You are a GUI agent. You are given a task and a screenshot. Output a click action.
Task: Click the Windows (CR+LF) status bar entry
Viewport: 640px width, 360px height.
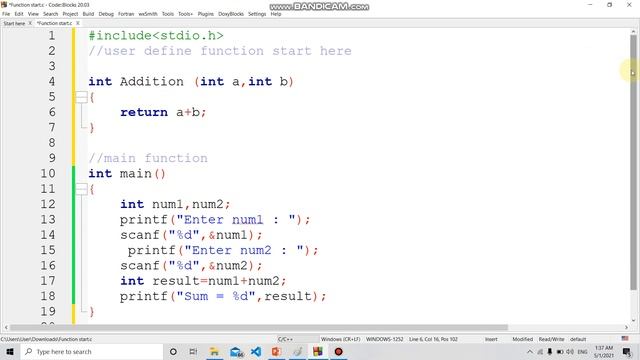click(x=340, y=339)
